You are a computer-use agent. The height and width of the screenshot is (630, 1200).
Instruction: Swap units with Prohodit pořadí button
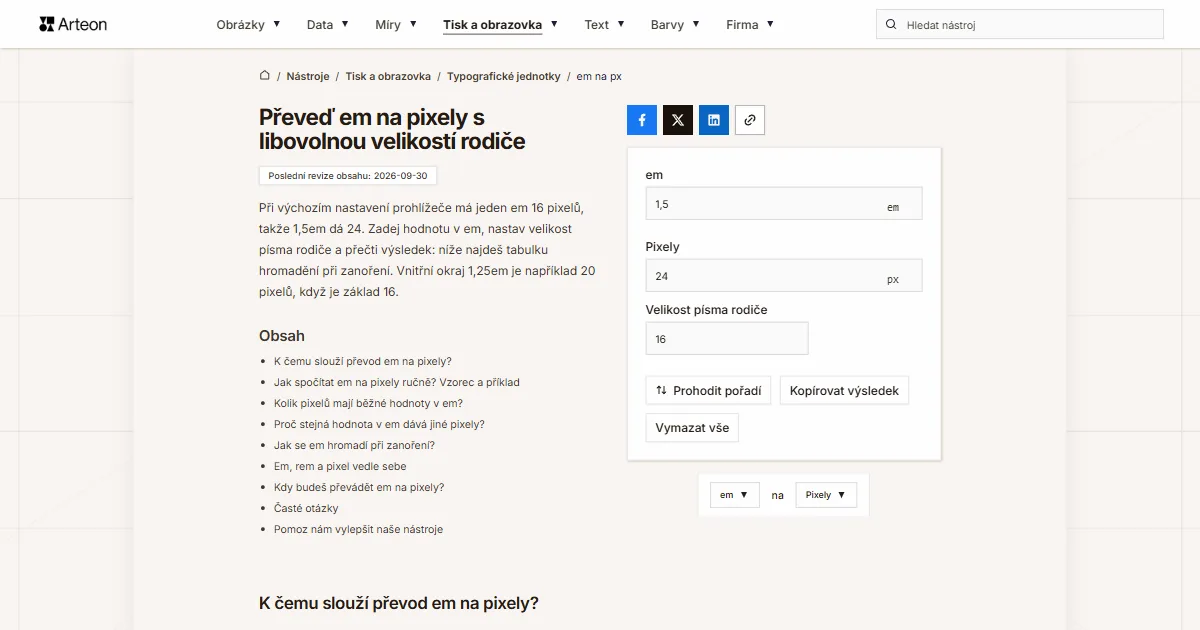pos(709,391)
